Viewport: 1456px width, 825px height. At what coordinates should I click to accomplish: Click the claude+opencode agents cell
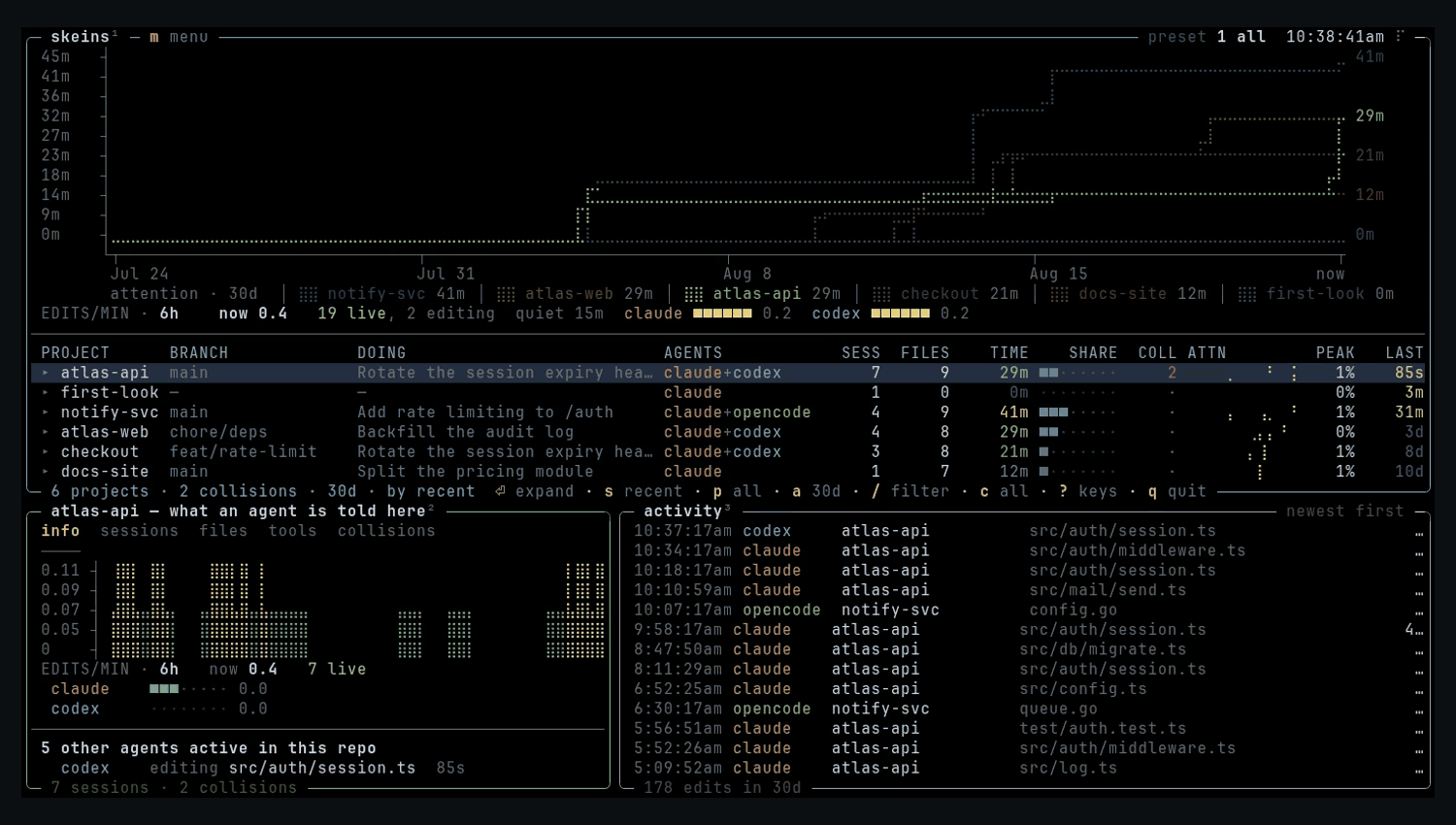pyautogui.click(x=738, y=412)
